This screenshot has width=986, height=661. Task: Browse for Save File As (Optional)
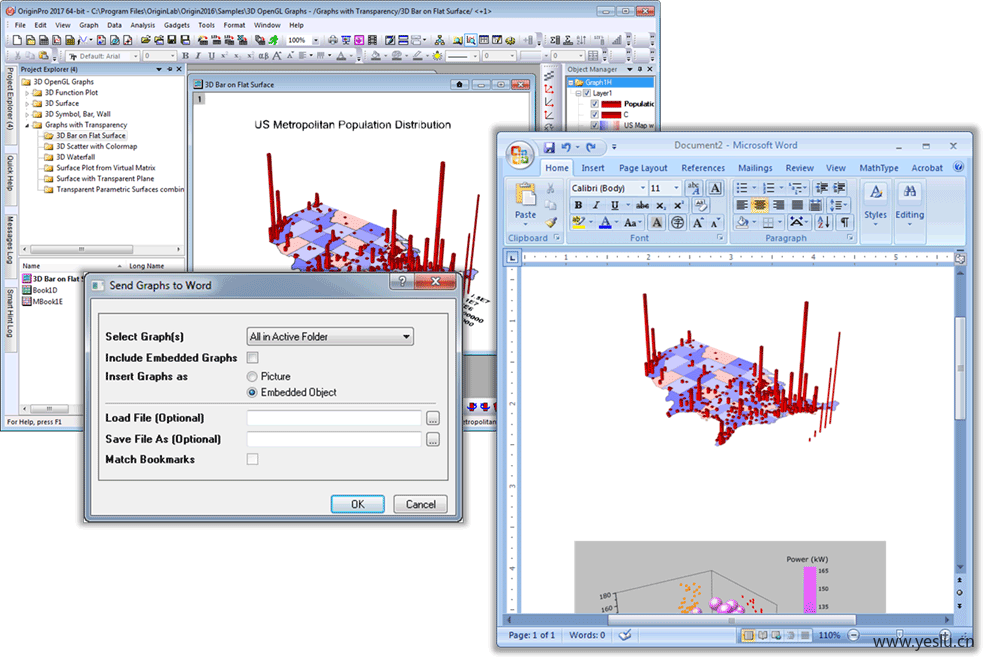pyautogui.click(x=433, y=440)
